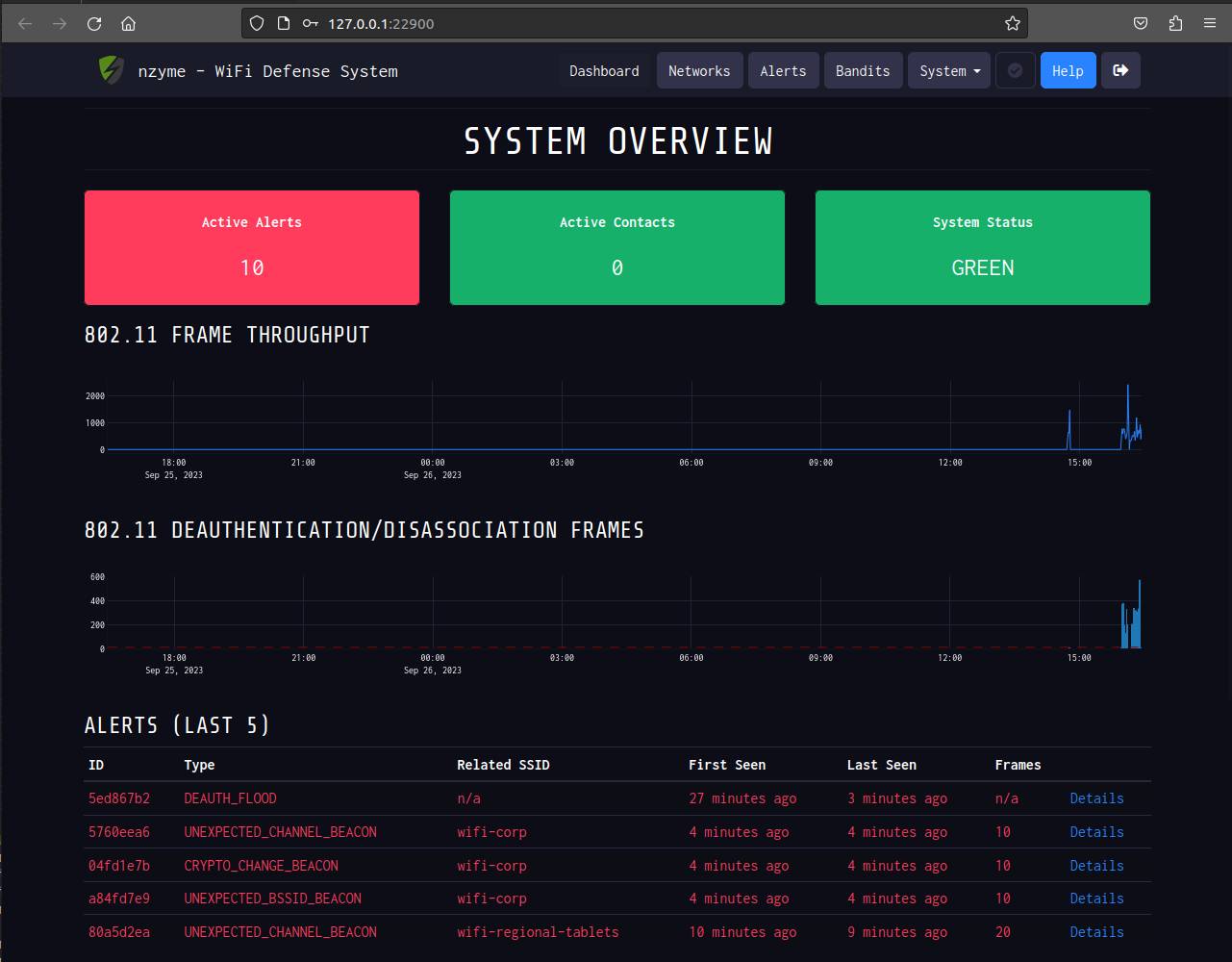This screenshot has height=962, width=1232.
Task: Click the checkmark status icon in navbar
Action: pyautogui.click(x=1015, y=70)
